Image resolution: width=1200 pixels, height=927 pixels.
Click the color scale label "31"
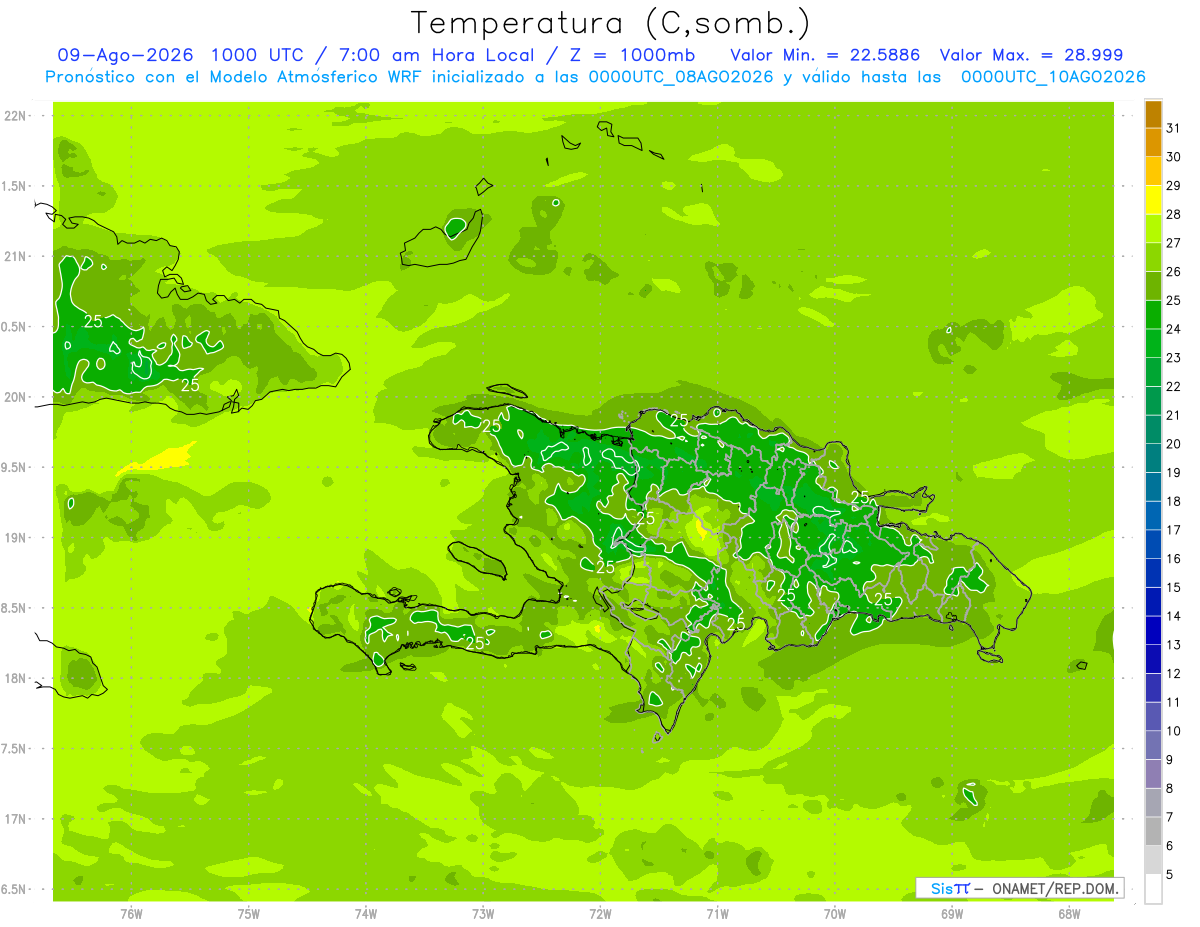pos(1174,128)
